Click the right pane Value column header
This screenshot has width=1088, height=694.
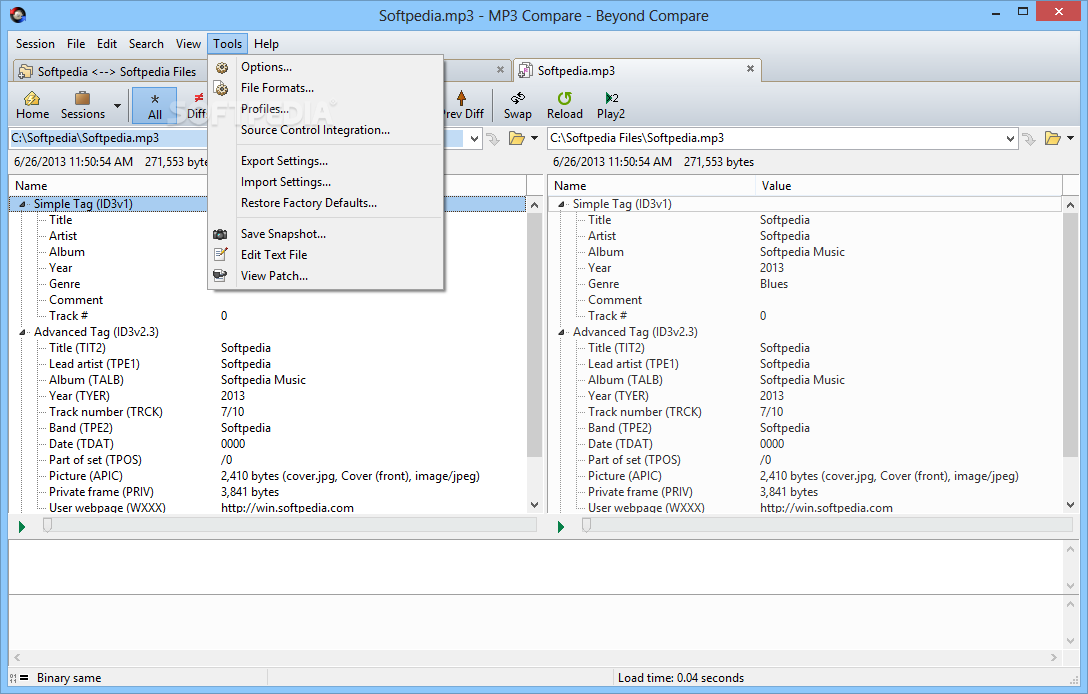point(909,186)
